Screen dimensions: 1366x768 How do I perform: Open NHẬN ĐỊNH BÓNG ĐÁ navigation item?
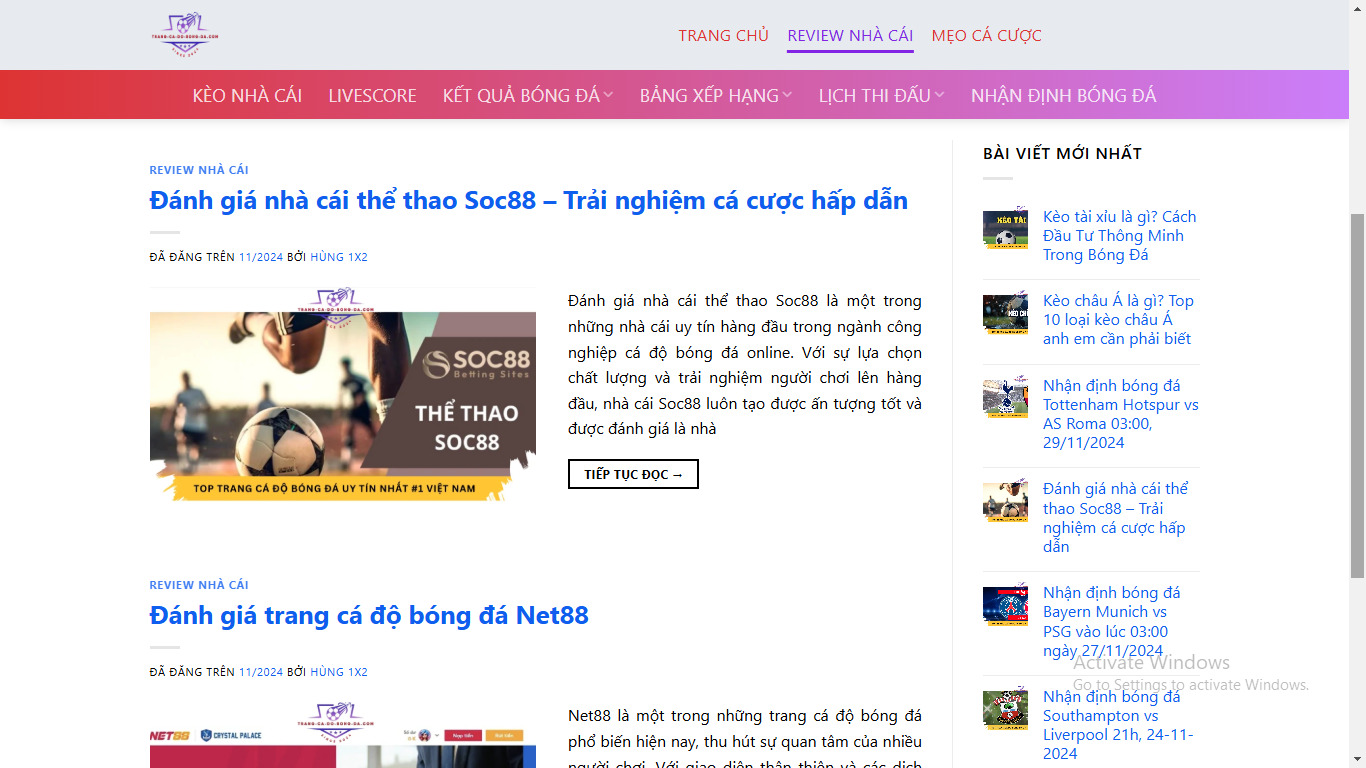pos(1063,95)
